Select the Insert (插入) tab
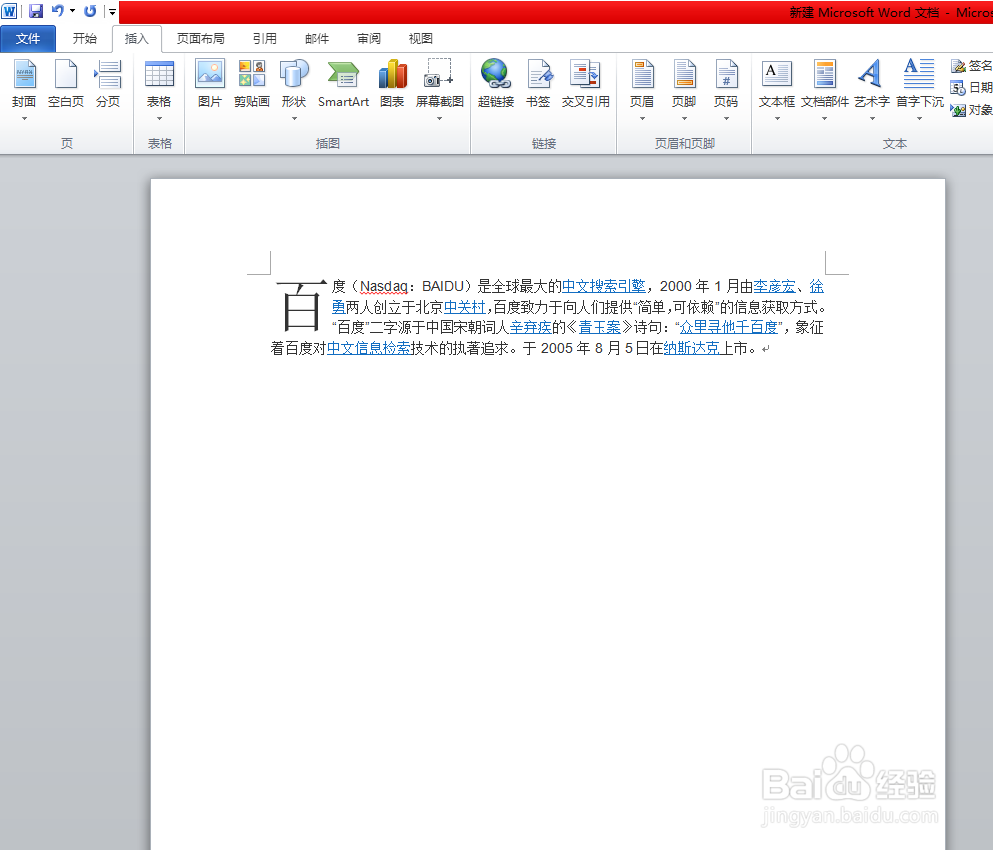 136,39
